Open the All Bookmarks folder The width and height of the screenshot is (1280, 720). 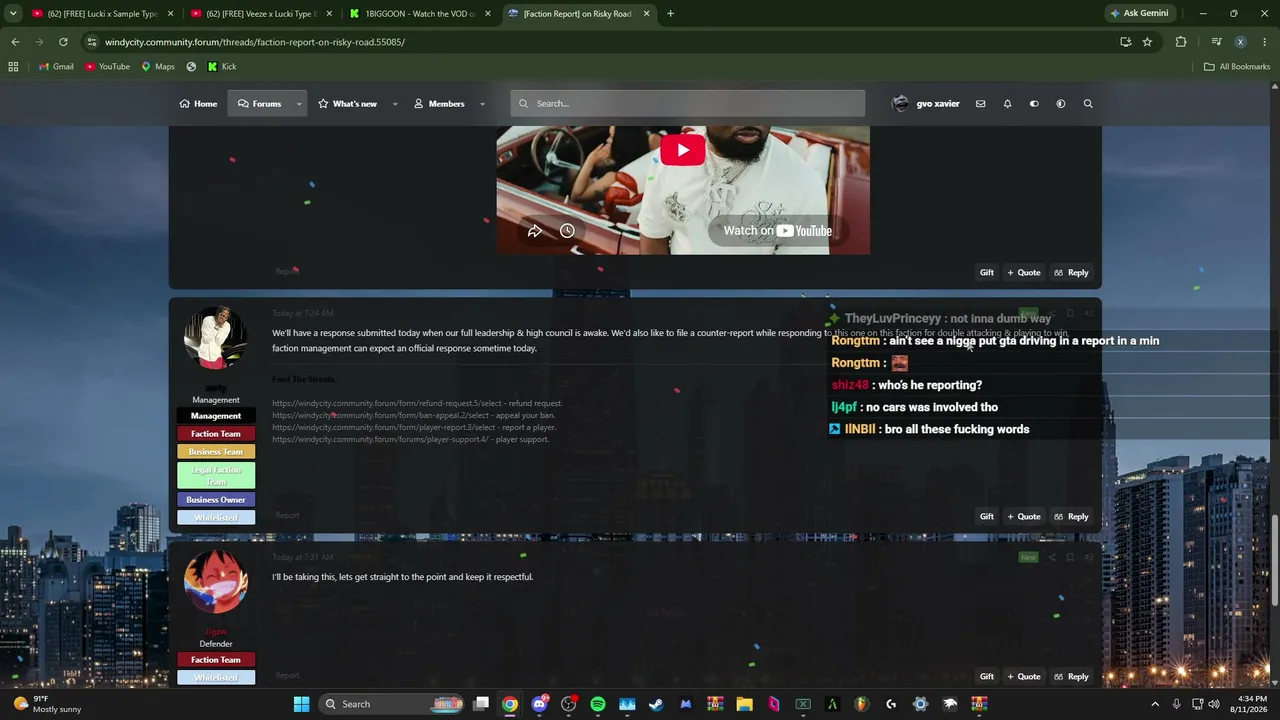click(1237, 67)
